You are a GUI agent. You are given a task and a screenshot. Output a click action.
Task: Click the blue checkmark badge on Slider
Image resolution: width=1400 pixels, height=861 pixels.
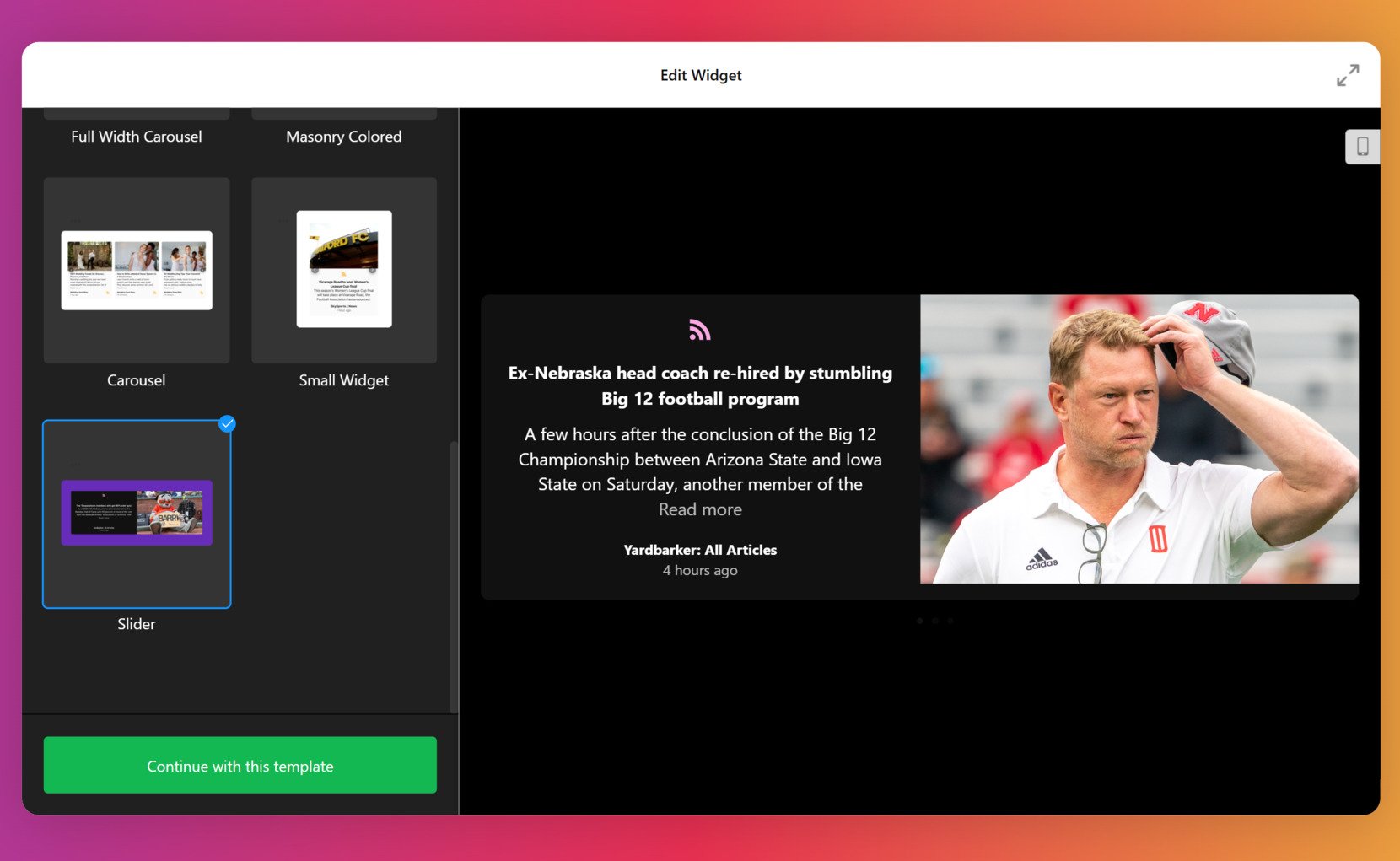227,424
